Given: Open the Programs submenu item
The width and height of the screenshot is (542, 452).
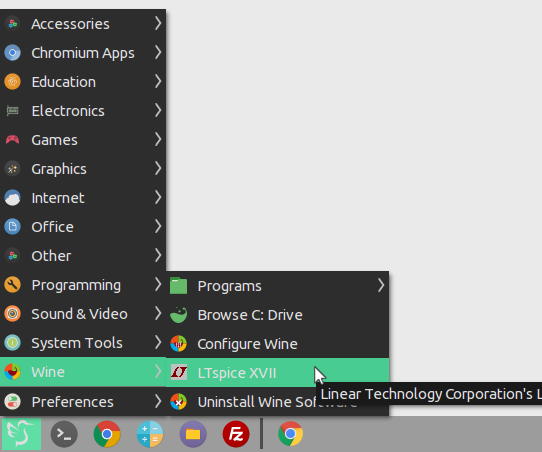Looking at the screenshot, I should coord(278,286).
